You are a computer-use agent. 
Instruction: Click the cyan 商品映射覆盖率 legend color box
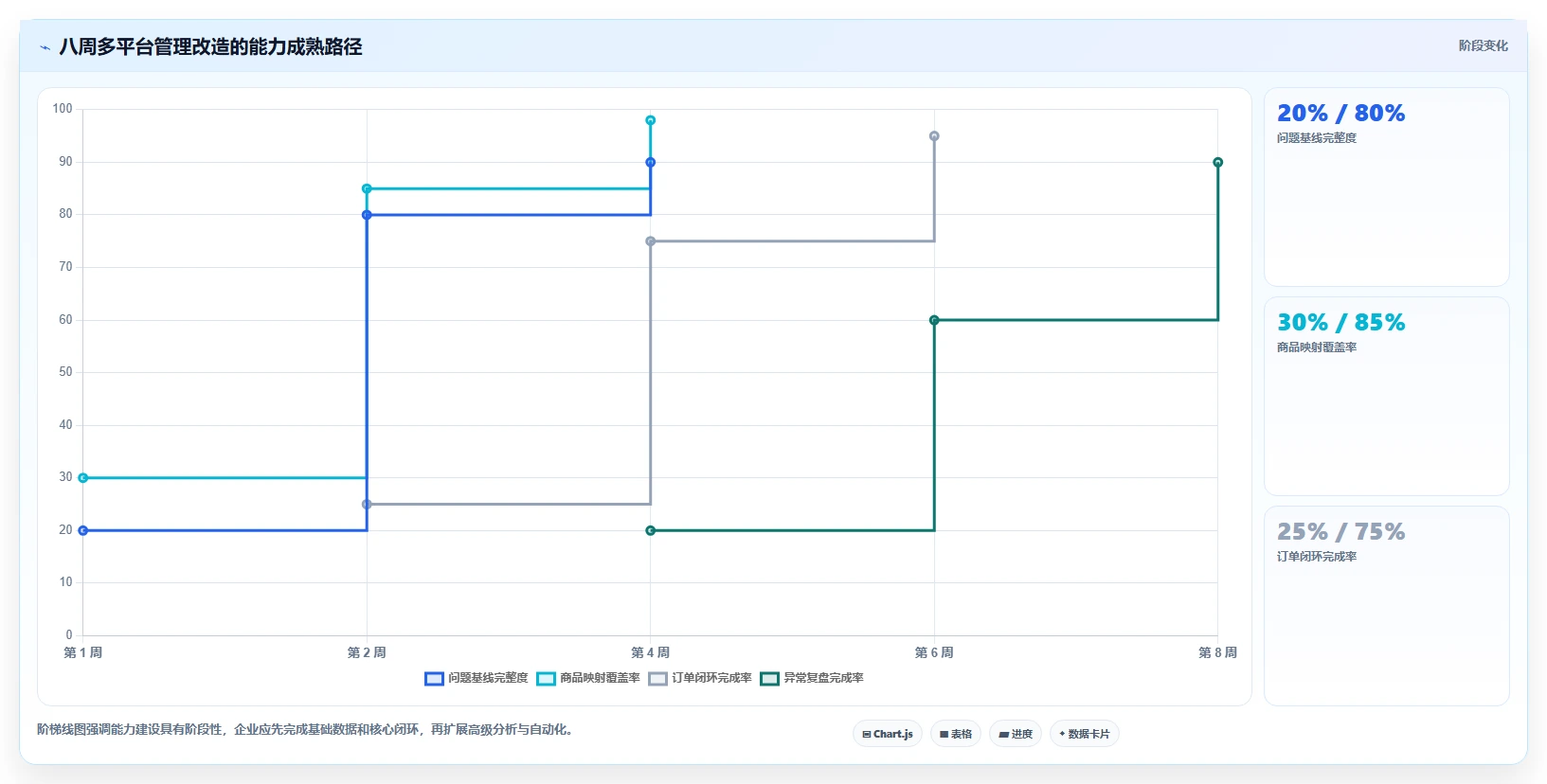[x=546, y=679]
